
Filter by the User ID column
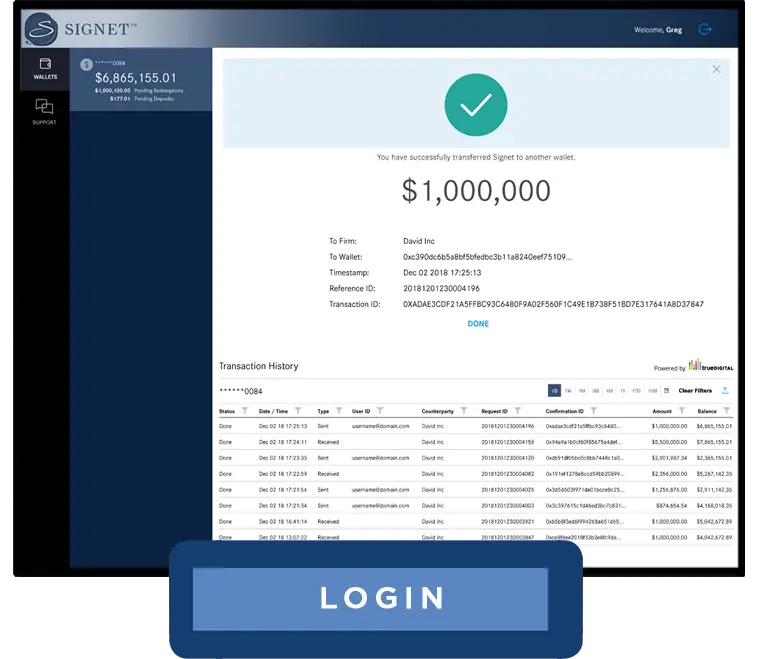pyautogui.click(x=380, y=410)
